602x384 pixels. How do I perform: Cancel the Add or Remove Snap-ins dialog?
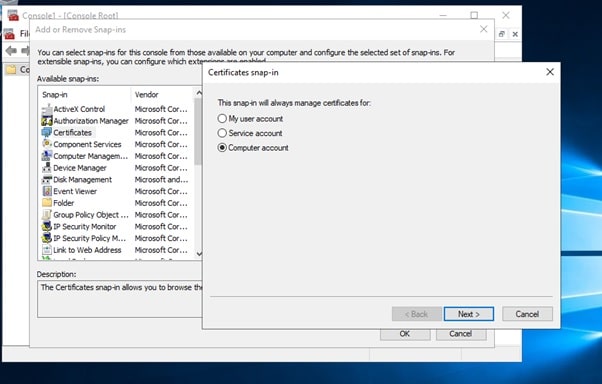point(461,334)
